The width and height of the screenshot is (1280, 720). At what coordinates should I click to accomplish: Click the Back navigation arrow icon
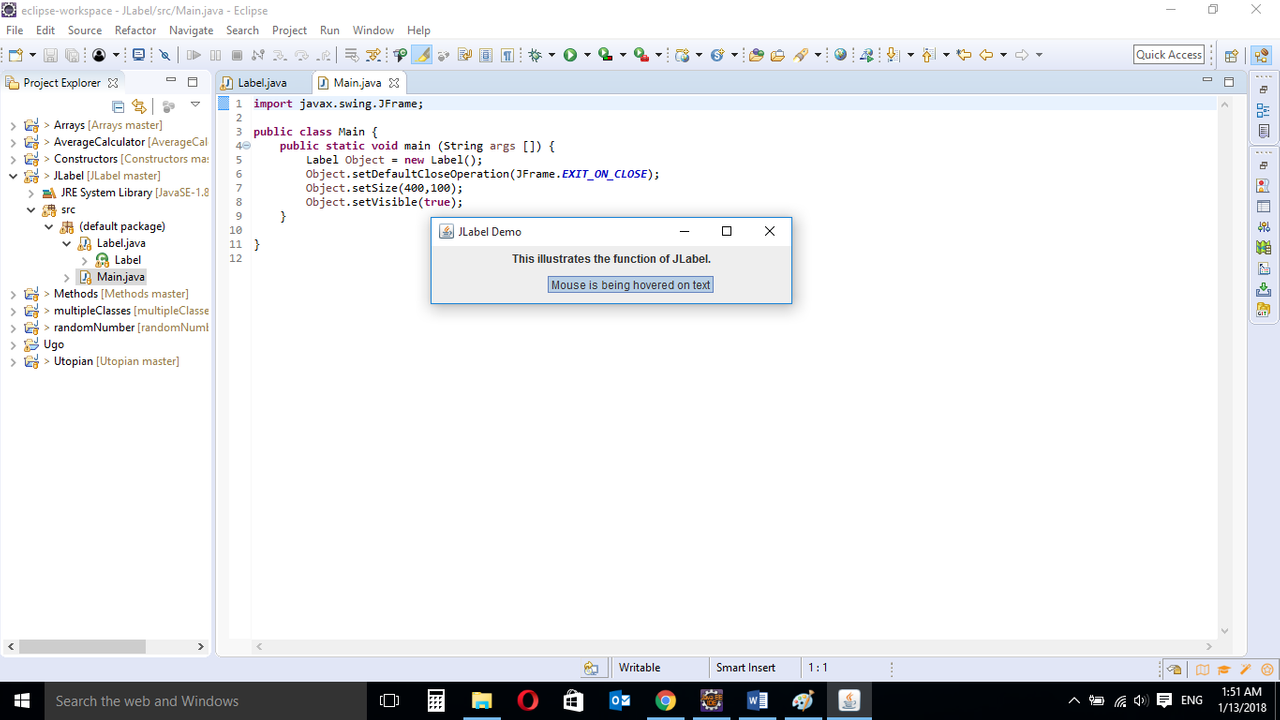[987, 55]
